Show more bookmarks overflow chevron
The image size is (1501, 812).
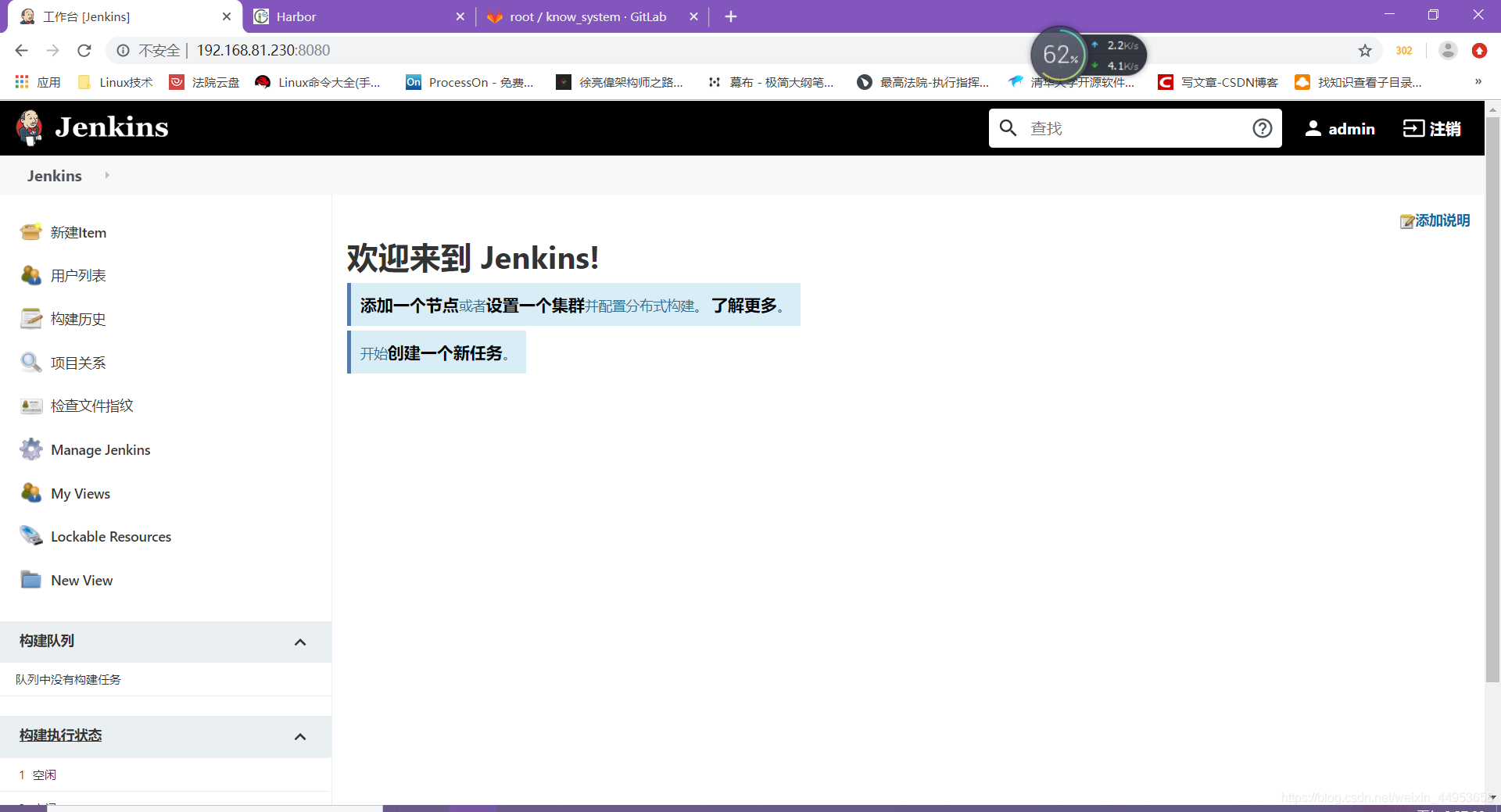pyautogui.click(x=1478, y=81)
